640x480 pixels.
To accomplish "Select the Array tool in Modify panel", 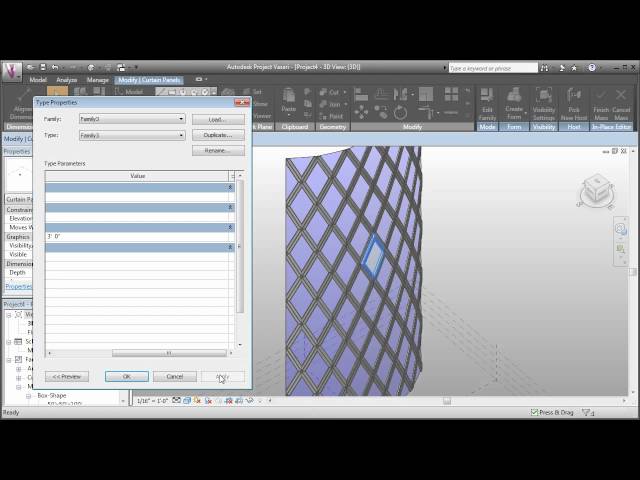I will [x=451, y=94].
